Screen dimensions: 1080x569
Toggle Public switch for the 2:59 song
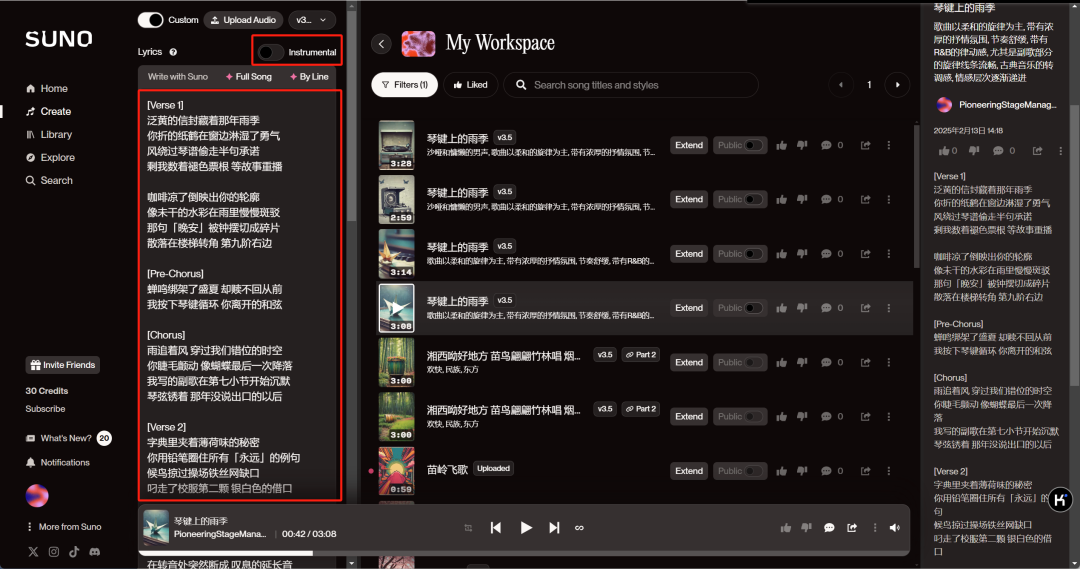753,200
